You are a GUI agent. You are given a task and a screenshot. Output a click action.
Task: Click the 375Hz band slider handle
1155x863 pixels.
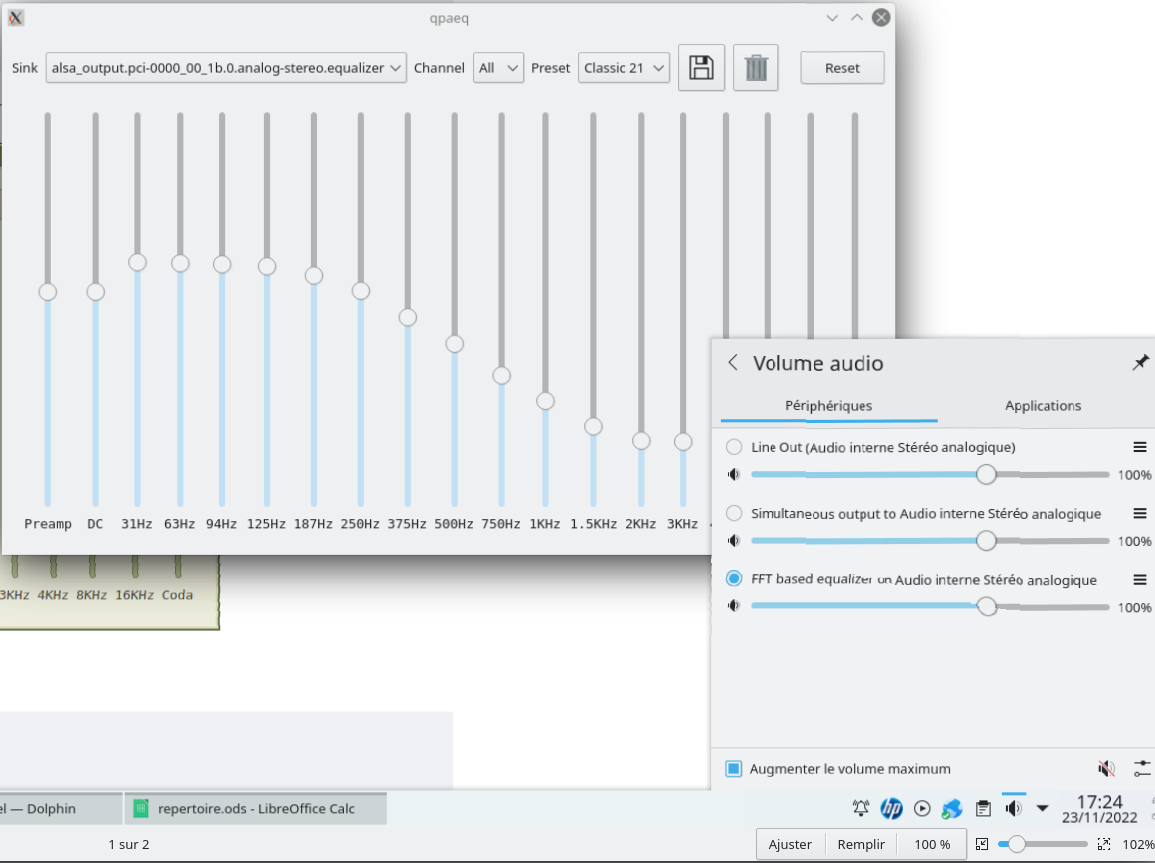pyautogui.click(x=407, y=317)
